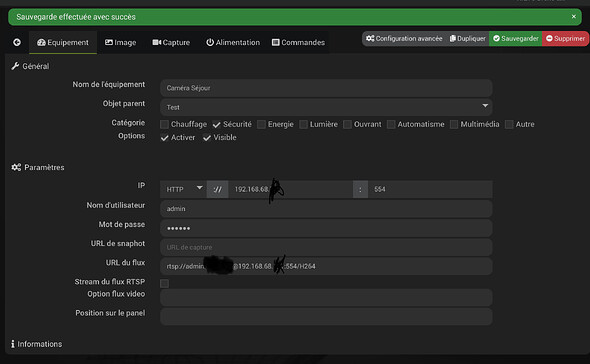
Task: Toggle the Visible option
Action: click(207, 138)
